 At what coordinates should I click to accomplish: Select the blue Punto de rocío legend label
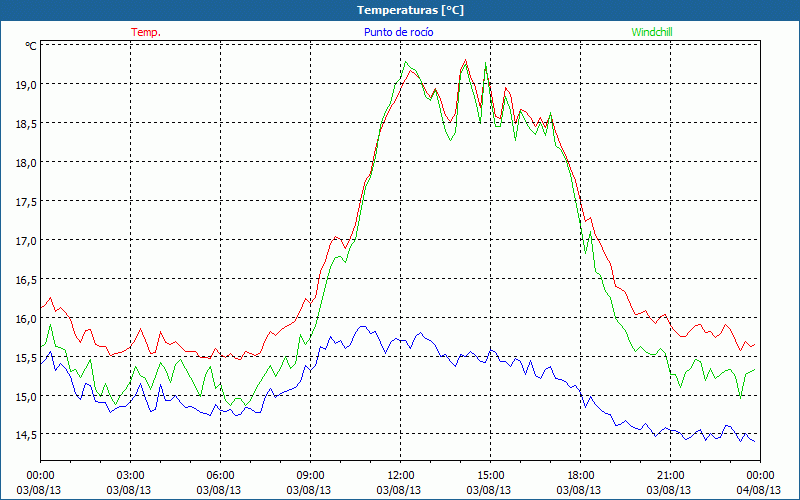coord(399,32)
